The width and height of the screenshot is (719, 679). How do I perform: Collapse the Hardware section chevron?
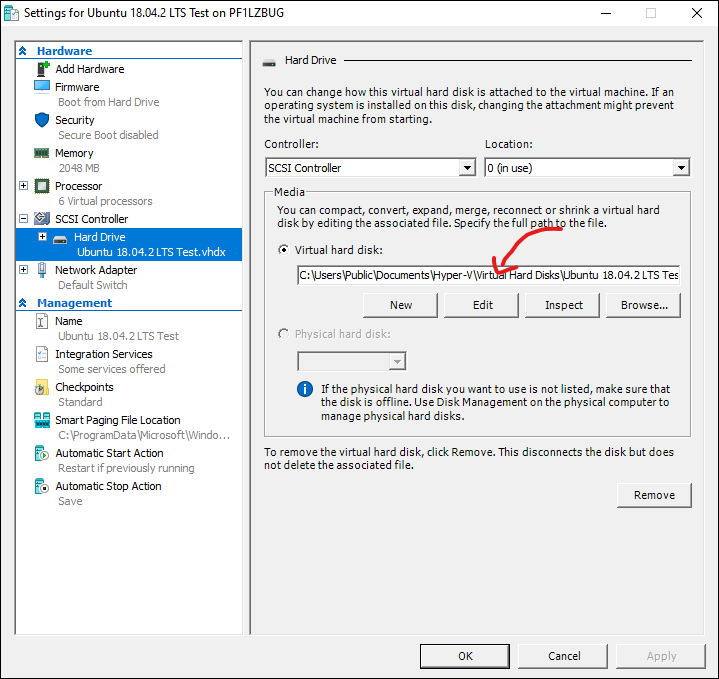click(x=23, y=51)
